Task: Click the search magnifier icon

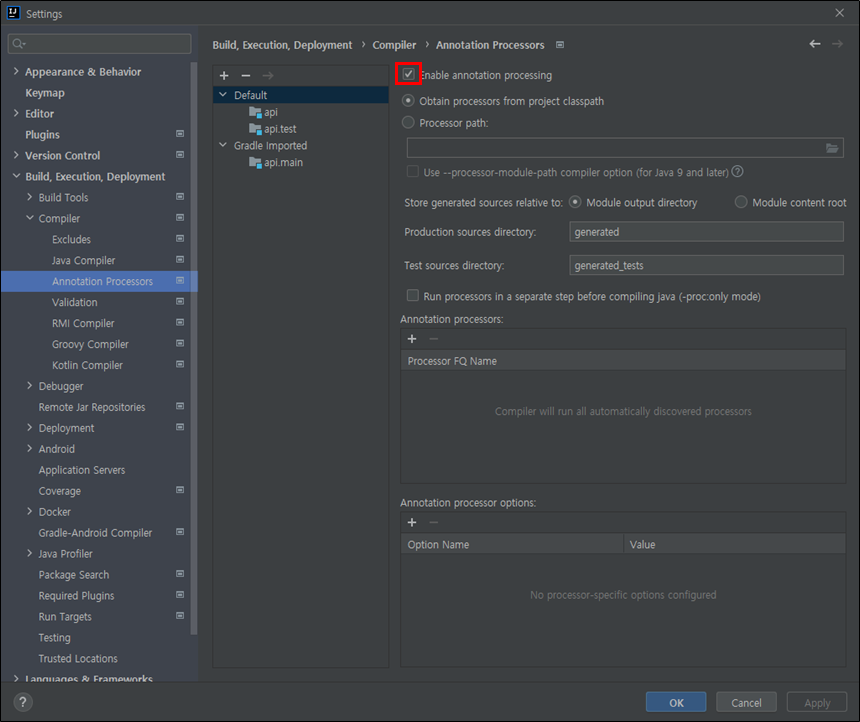Action: [x=18, y=44]
